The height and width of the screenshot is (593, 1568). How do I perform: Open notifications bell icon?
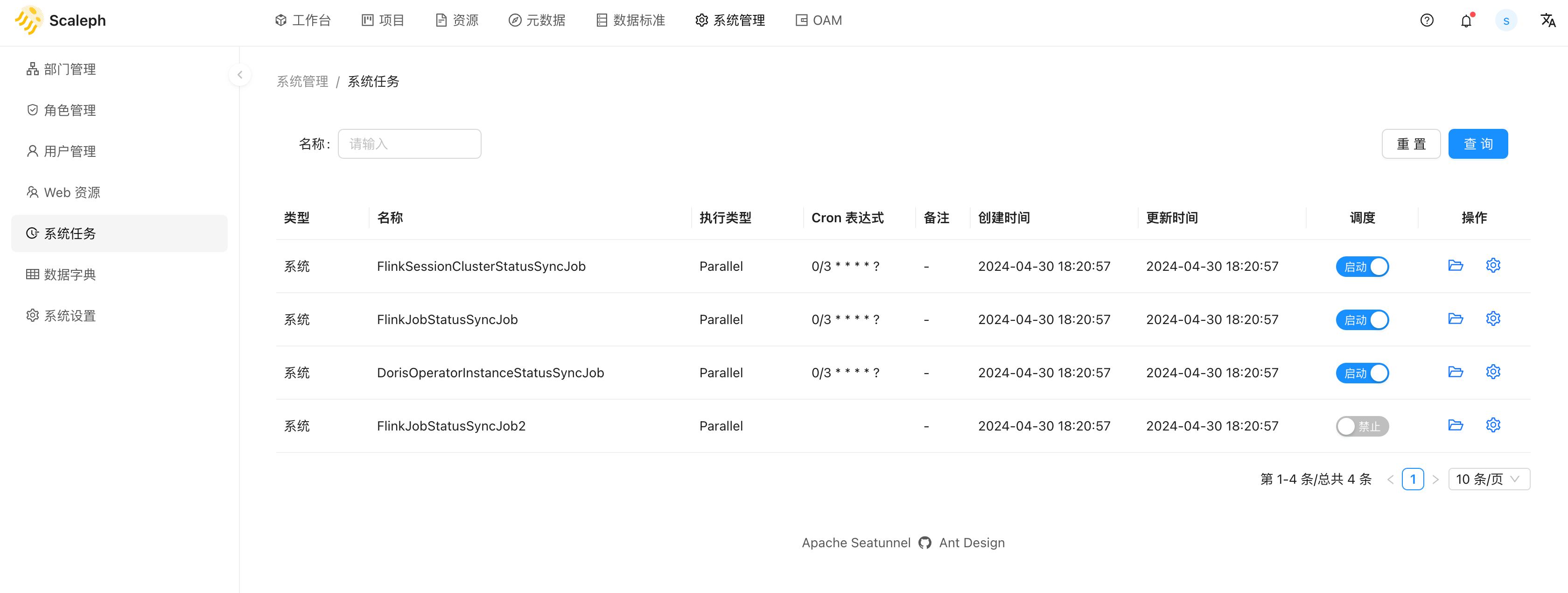coord(1466,21)
